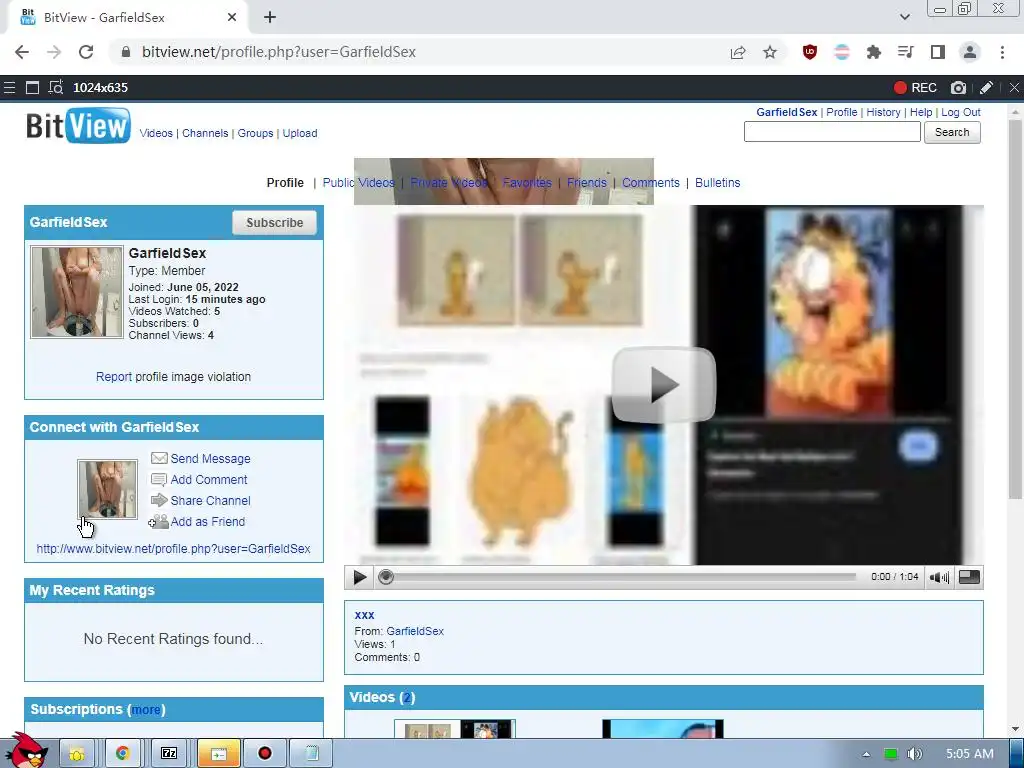Open the Channels navigation link
This screenshot has width=1024, height=768.
[x=205, y=133]
